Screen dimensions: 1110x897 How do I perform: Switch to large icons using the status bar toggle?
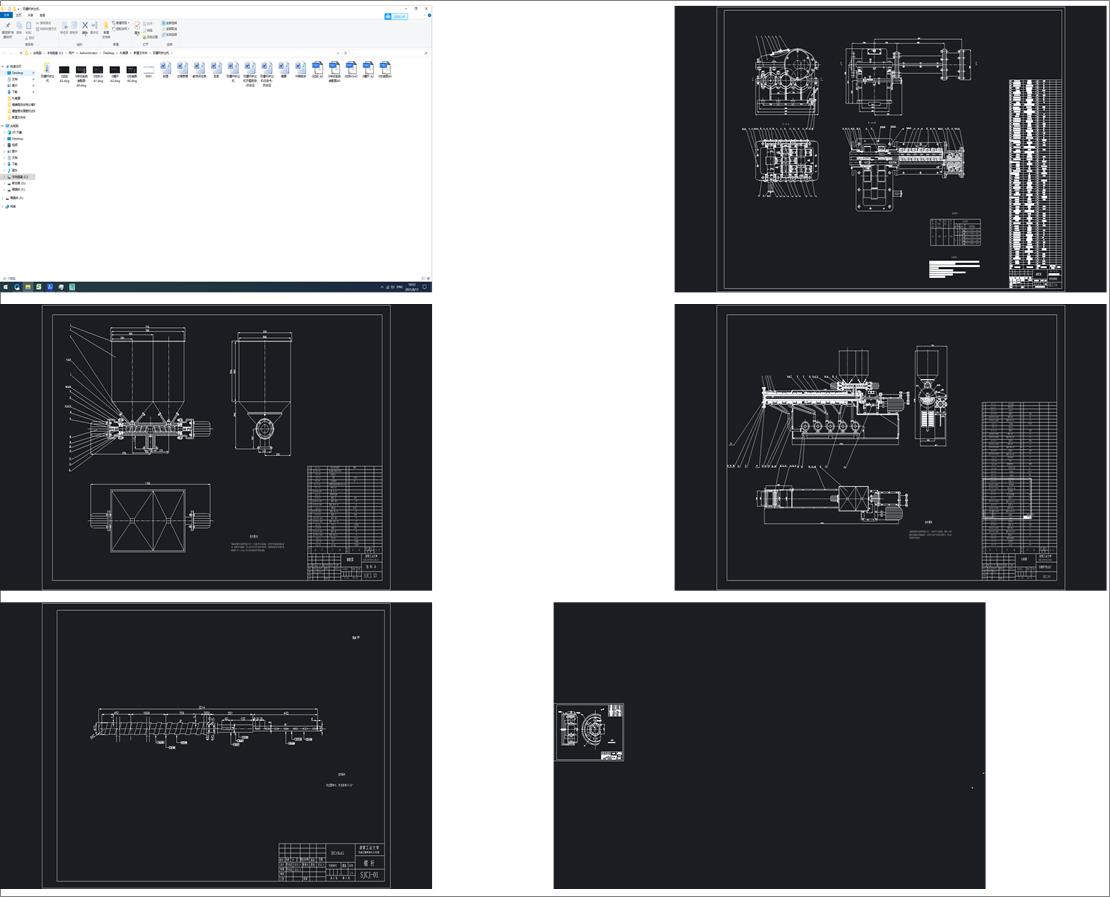[x=428, y=278]
